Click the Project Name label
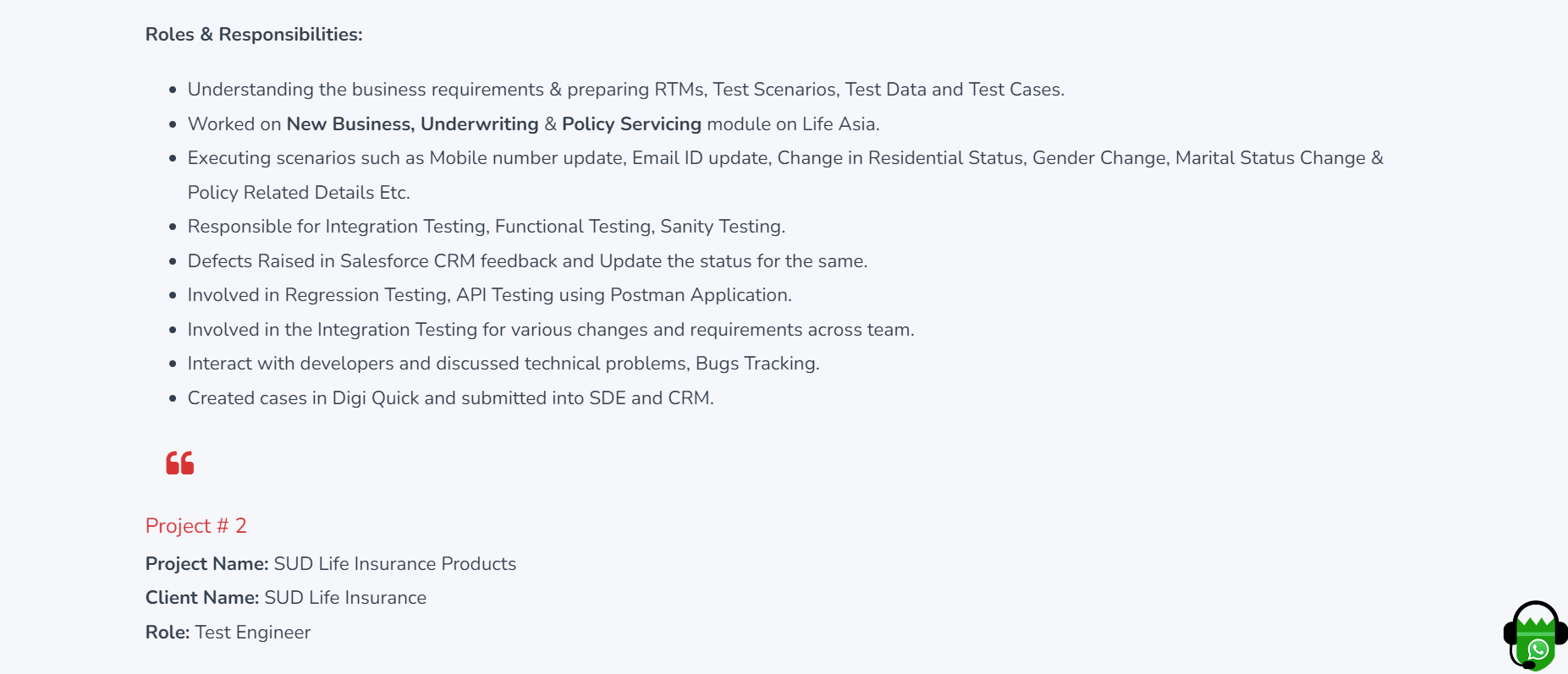 click(206, 564)
